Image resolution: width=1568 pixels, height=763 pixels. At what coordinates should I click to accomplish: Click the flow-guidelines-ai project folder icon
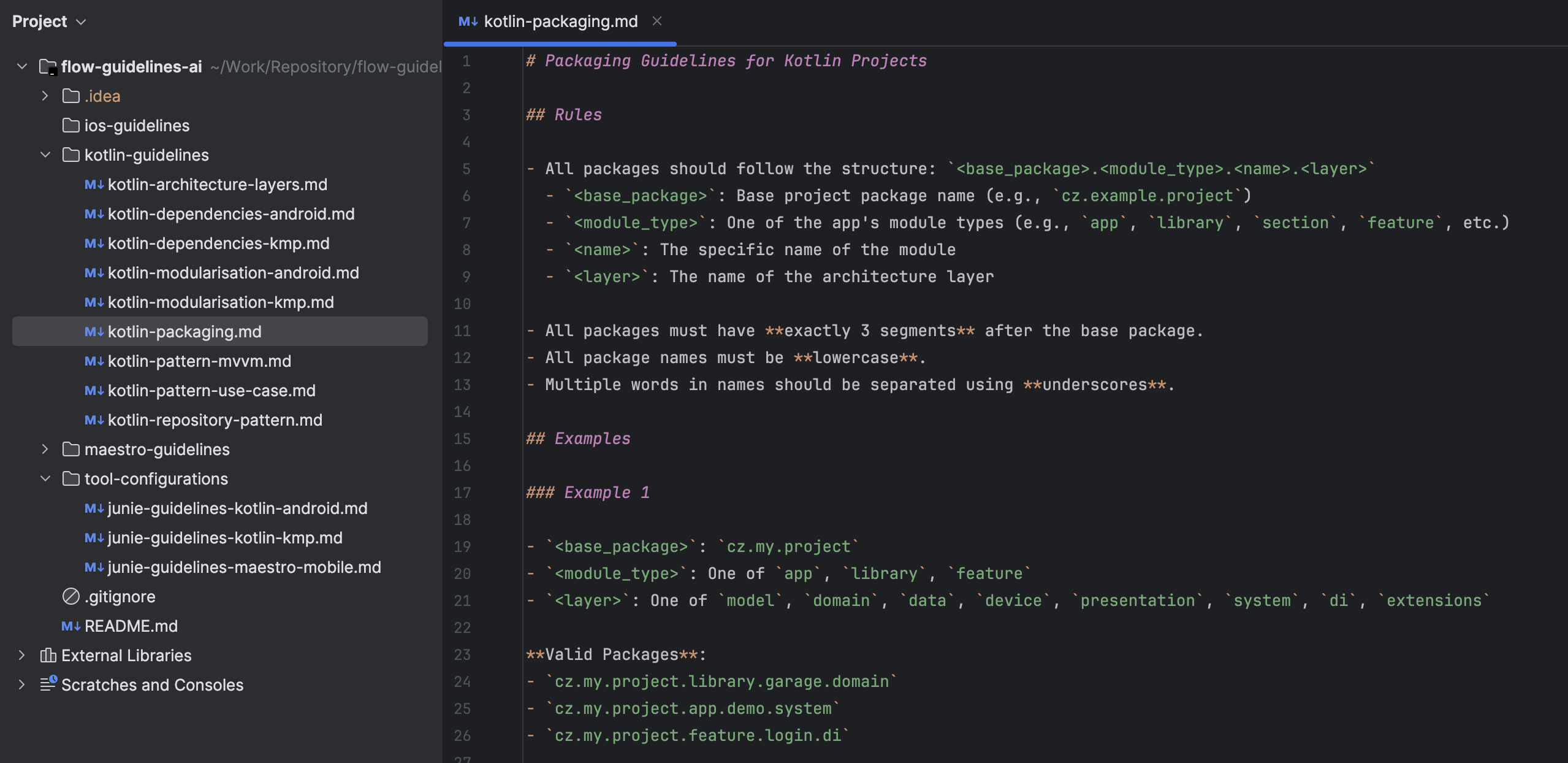click(x=48, y=66)
